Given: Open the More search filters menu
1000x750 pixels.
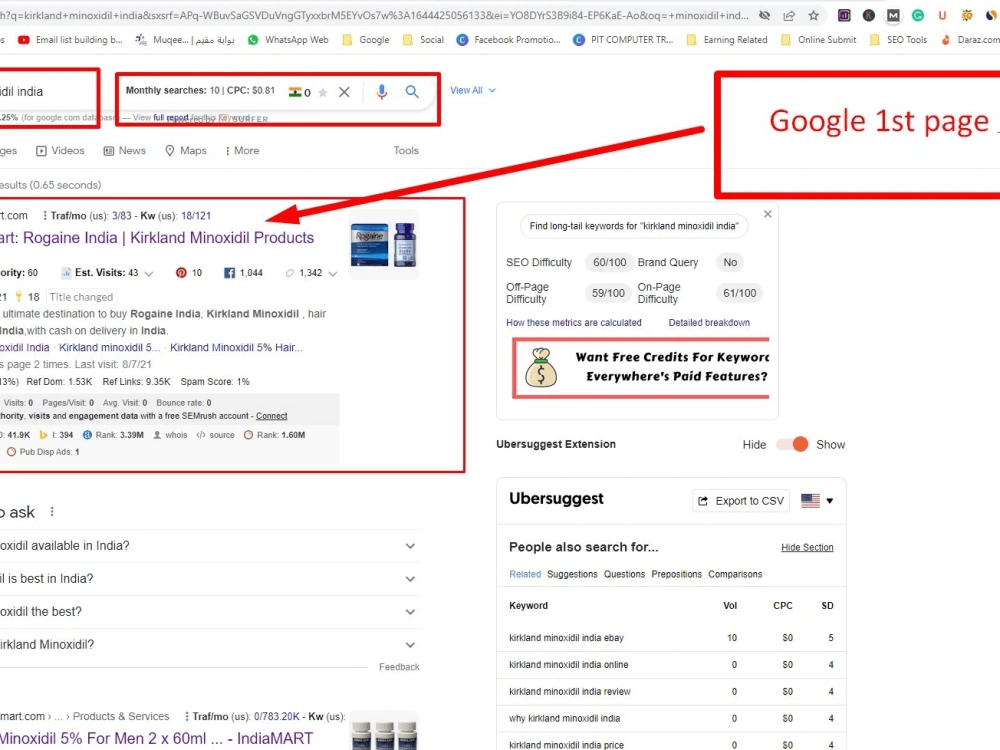Looking at the screenshot, I should 242,151.
